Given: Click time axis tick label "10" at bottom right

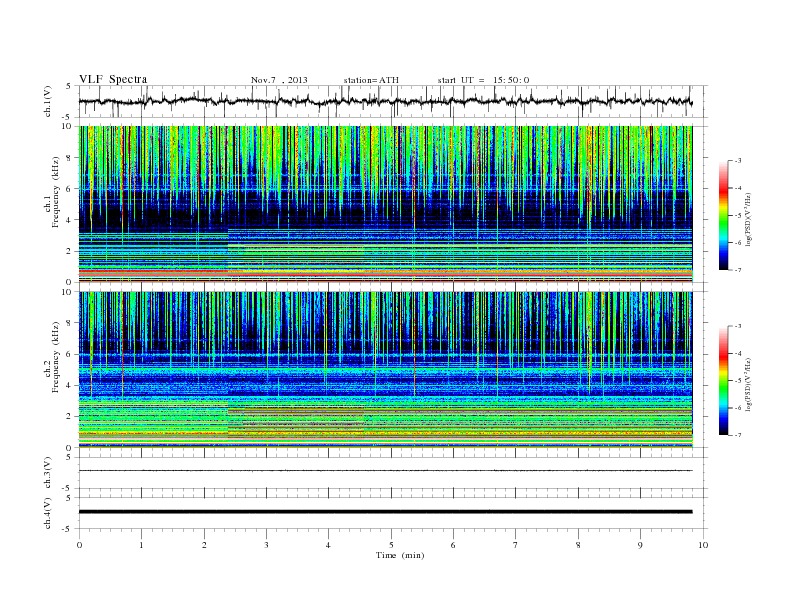Looking at the screenshot, I should coord(703,545).
